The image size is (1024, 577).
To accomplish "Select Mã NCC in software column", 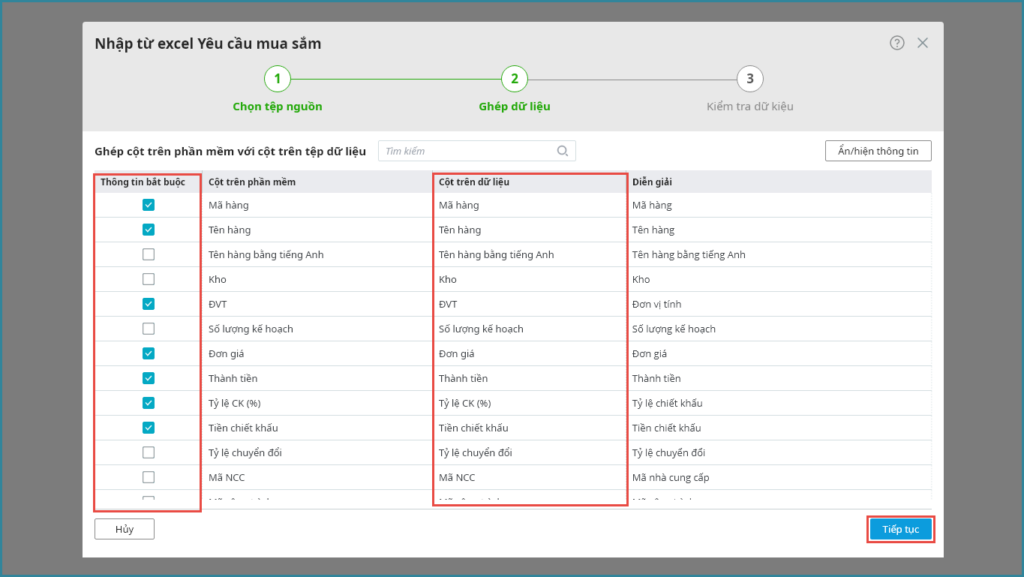I will click(317, 477).
